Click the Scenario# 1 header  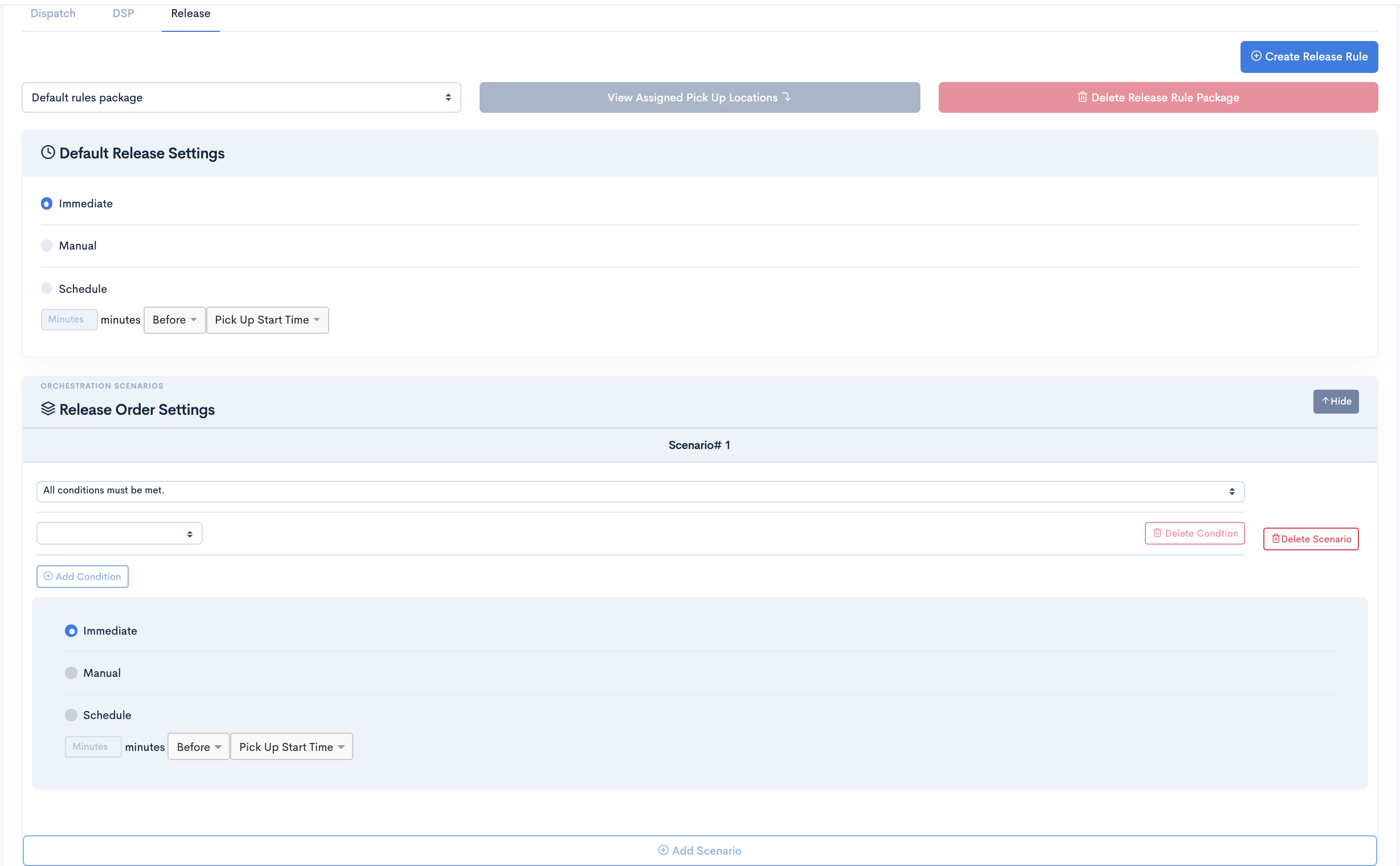(699, 445)
